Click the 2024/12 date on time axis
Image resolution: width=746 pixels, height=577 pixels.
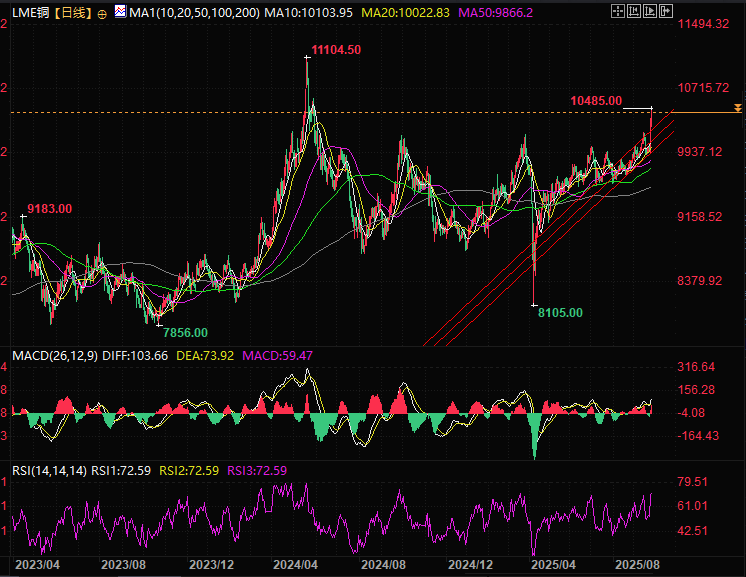[x=471, y=565]
